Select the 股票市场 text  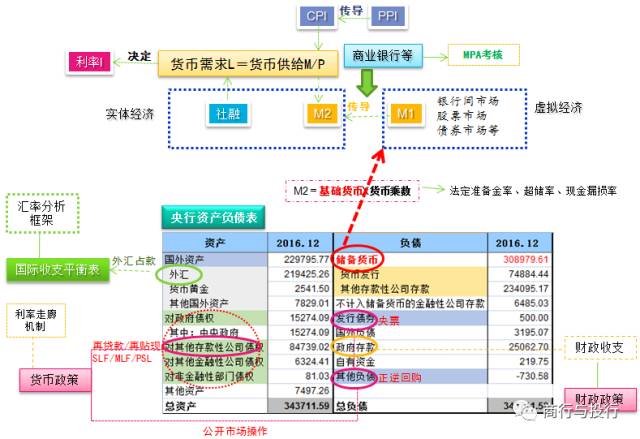462,116
